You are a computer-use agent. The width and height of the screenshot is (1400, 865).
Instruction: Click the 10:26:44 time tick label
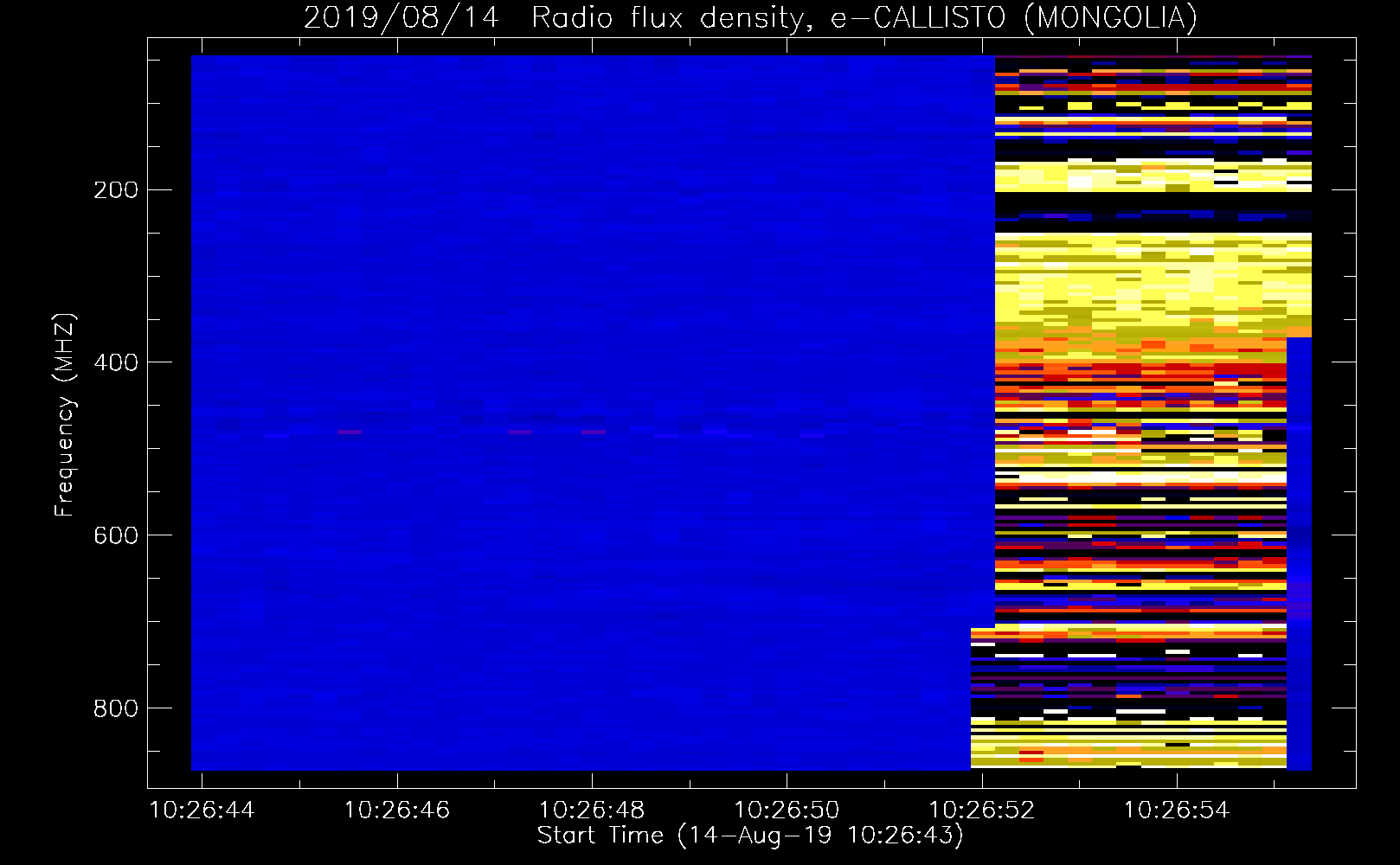tap(202, 810)
